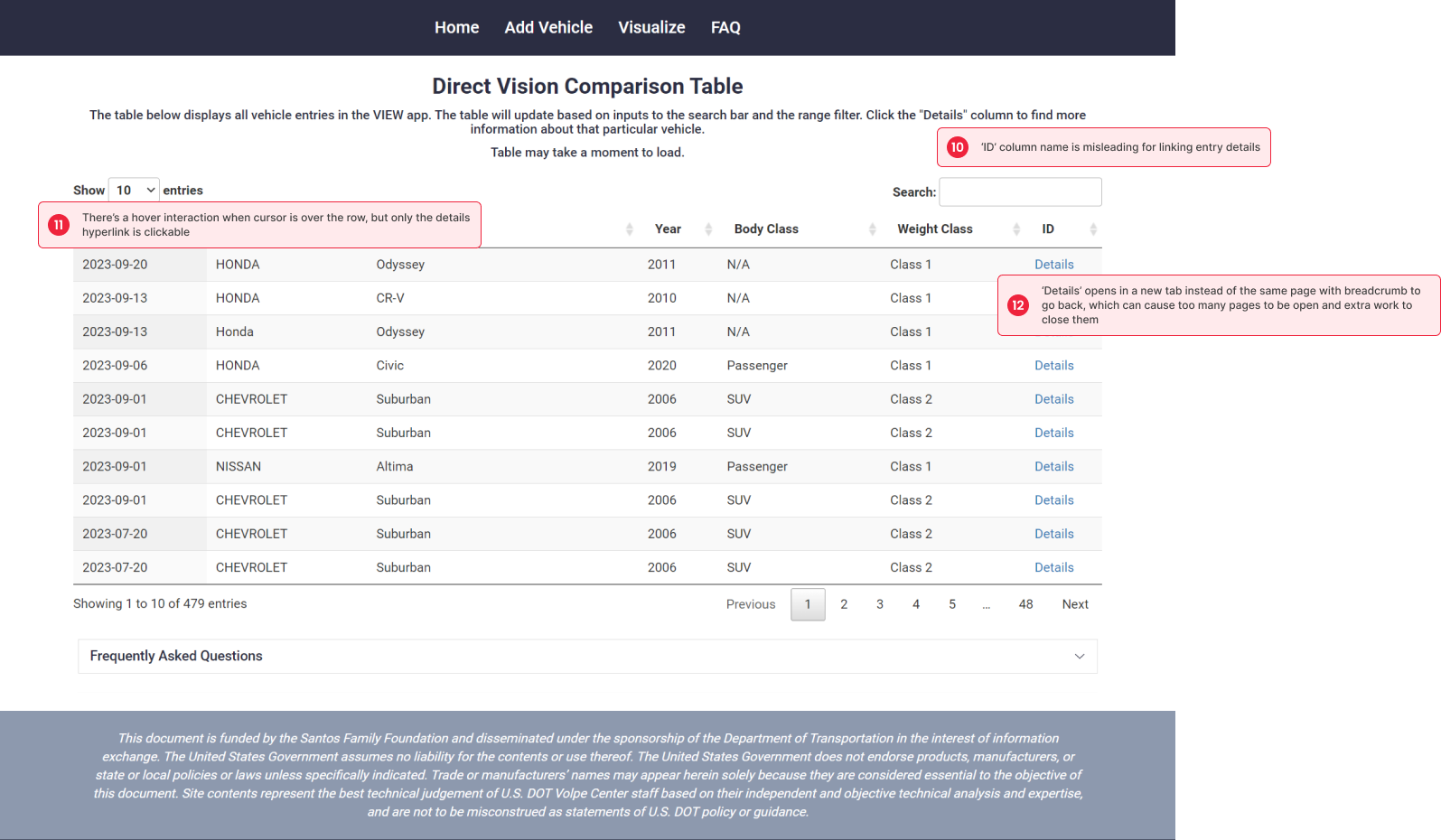Jump to page 48 of table
This screenshot has width=1441, height=840.
coord(1025,604)
